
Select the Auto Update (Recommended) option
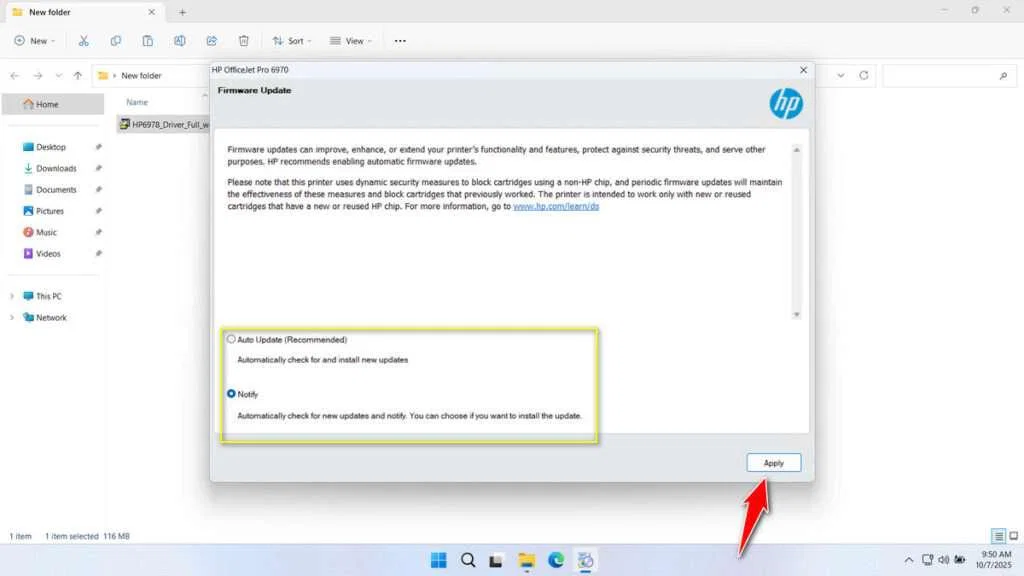[x=232, y=339]
